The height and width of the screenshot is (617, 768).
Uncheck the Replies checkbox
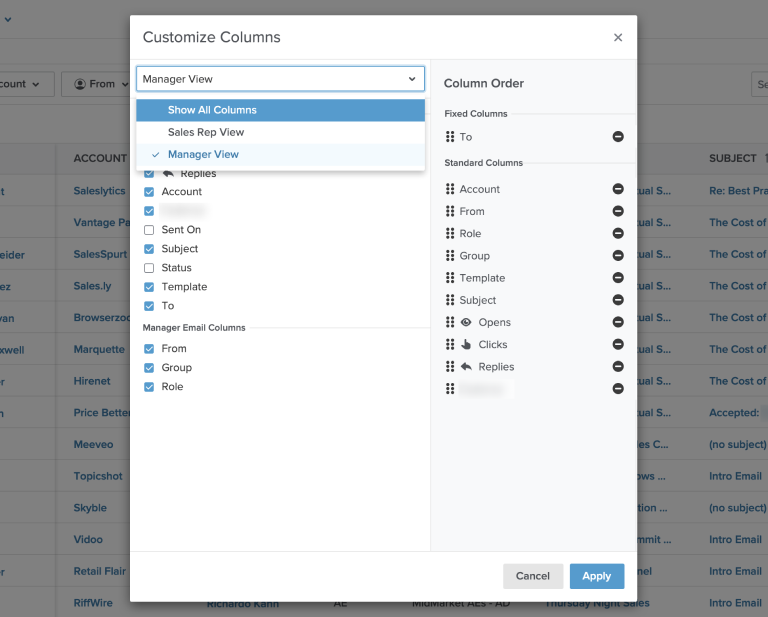pyautogui.click(x=149, y=173)
